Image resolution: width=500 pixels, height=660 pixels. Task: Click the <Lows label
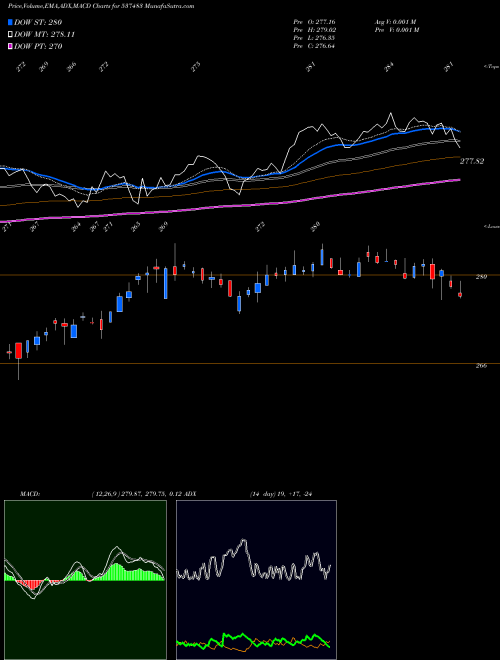pos(492,226)
